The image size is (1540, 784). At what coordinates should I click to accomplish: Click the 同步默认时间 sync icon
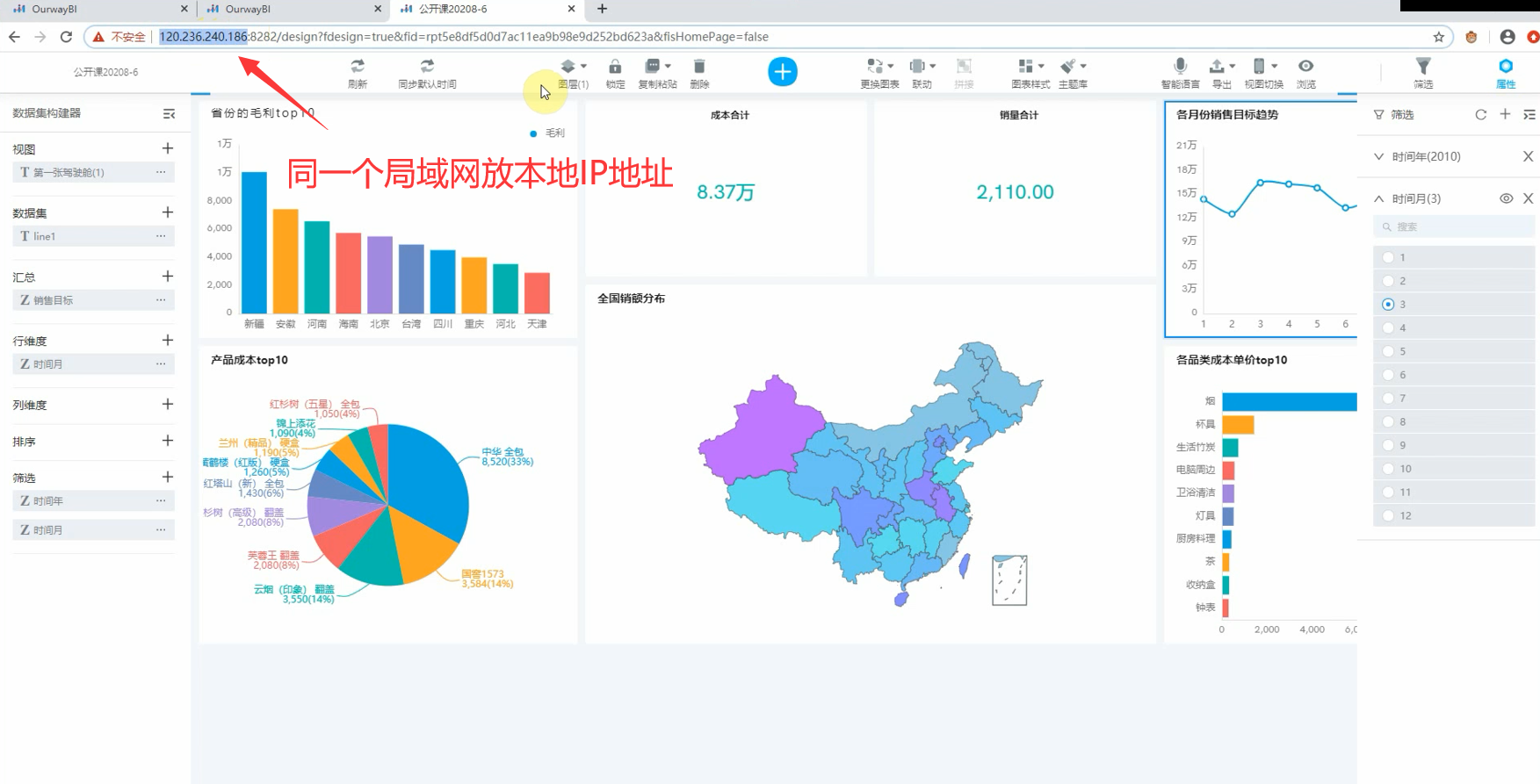[427, 66]
